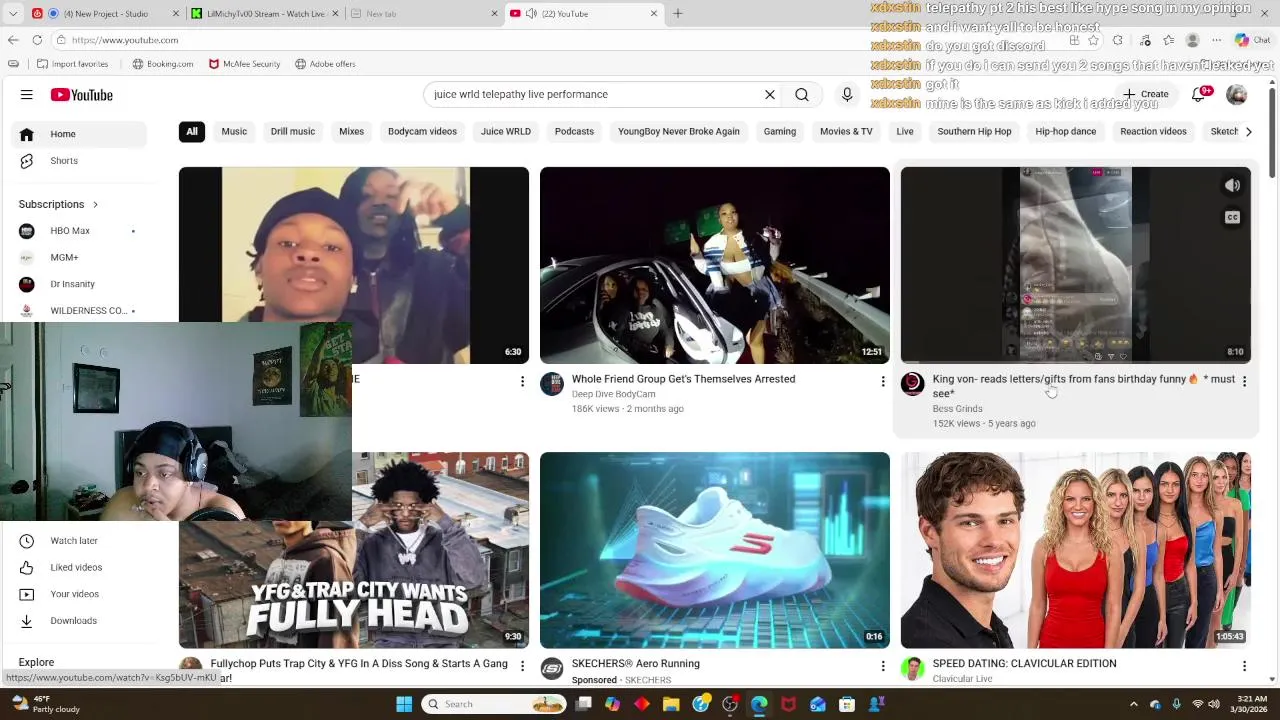Screen dimensions: 1280x720
Task: Select the Juice WRLD filter chip
Action: pos(506,132)
